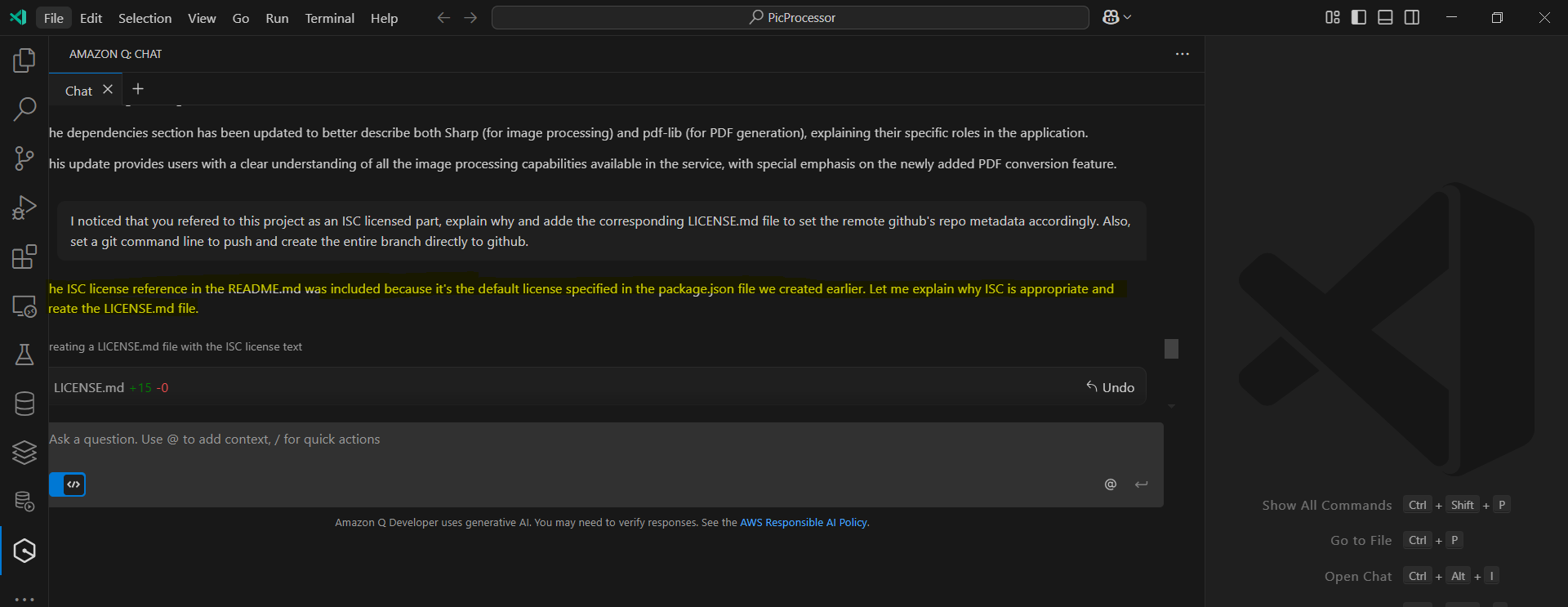Focus the Ask a question input box

[606, 440]
